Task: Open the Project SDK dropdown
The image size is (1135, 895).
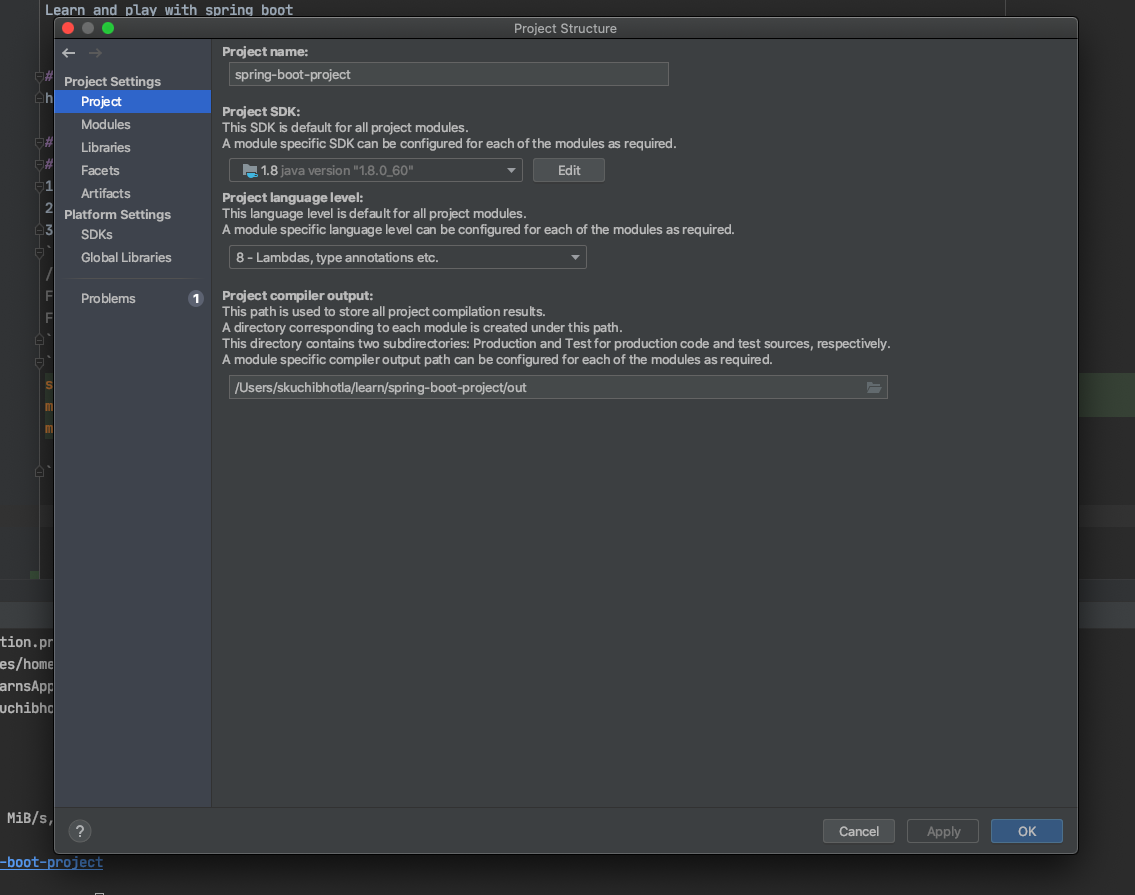Action: click(x=511, y=170)
